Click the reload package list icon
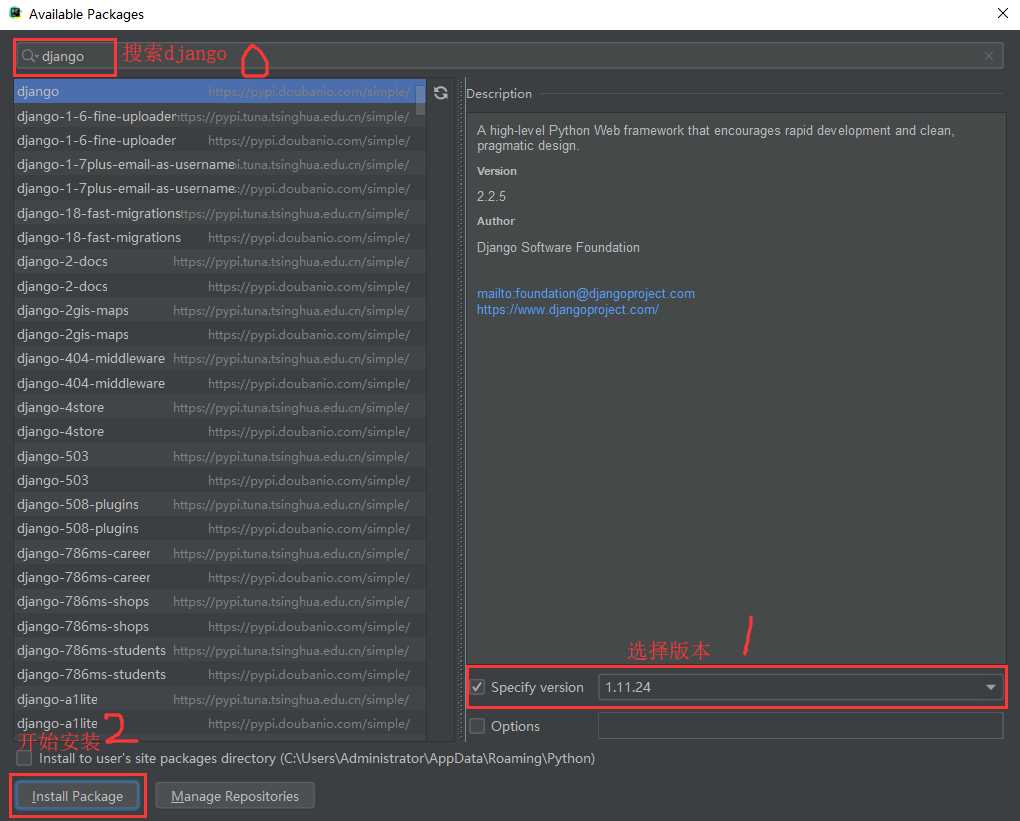 [x=441, y=93]
